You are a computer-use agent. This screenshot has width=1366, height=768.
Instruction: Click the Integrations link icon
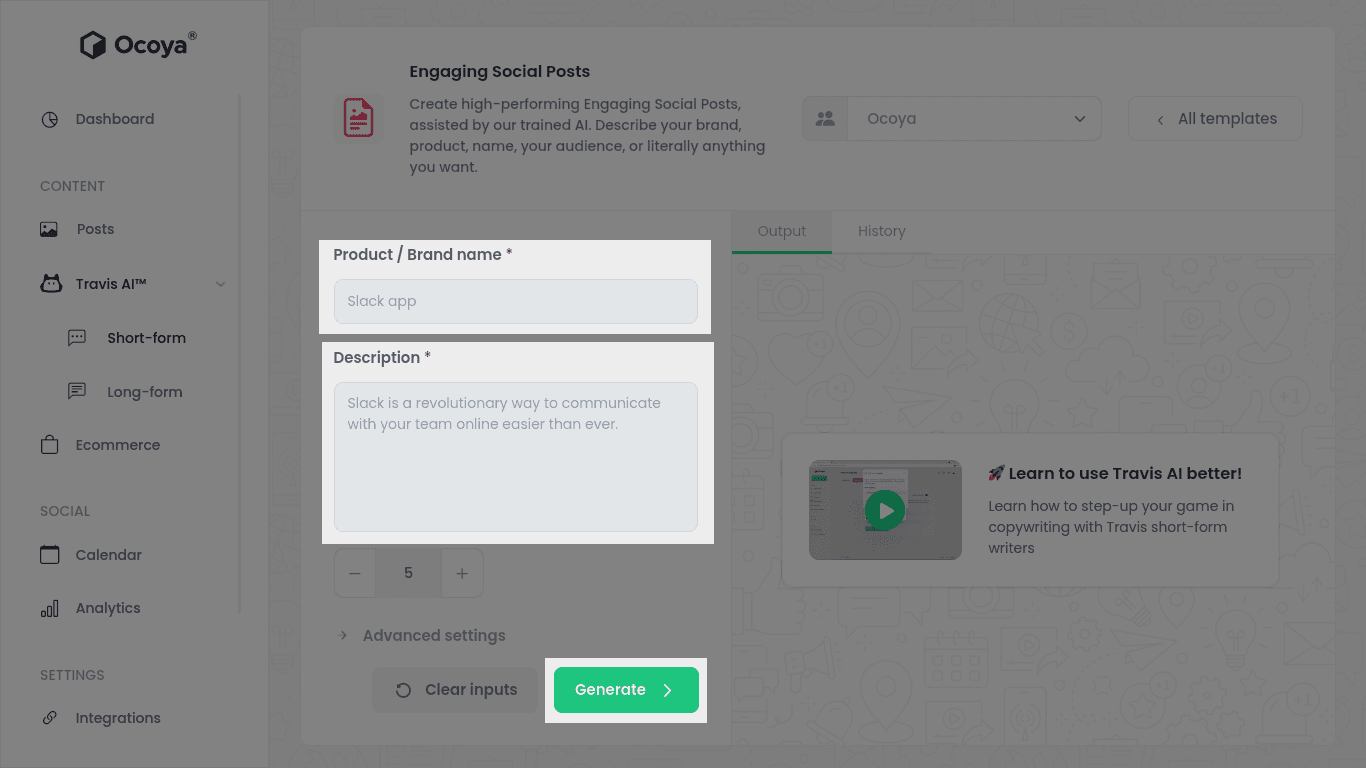click(49, 718)
